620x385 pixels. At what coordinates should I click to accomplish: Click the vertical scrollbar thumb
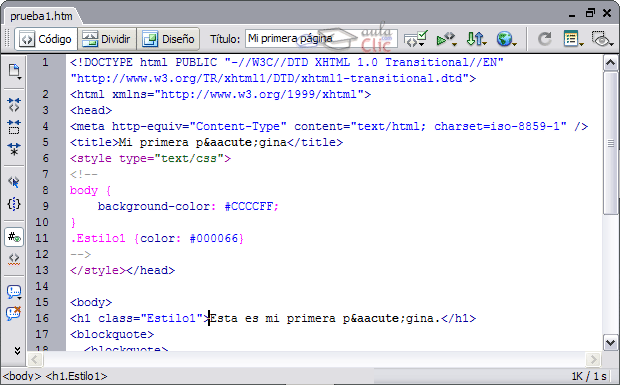click(610, 143)
